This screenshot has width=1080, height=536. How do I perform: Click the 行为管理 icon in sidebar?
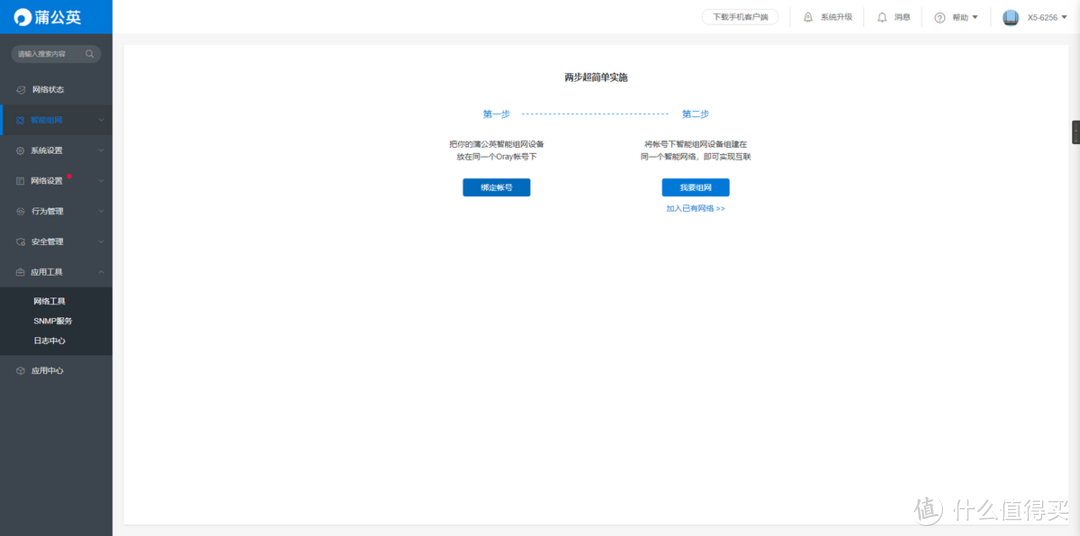(x=20, y=211)
